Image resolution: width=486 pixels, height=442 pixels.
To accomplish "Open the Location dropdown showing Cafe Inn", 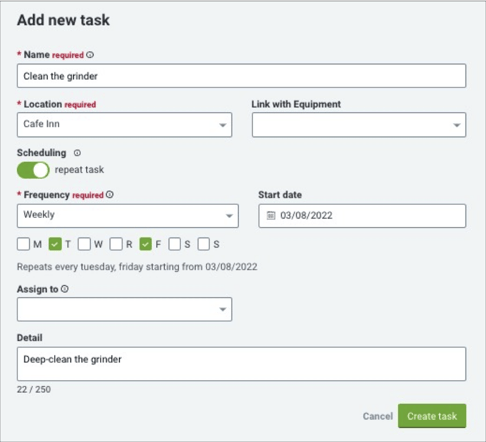I will pyautogui.click(x=124, y=125).
